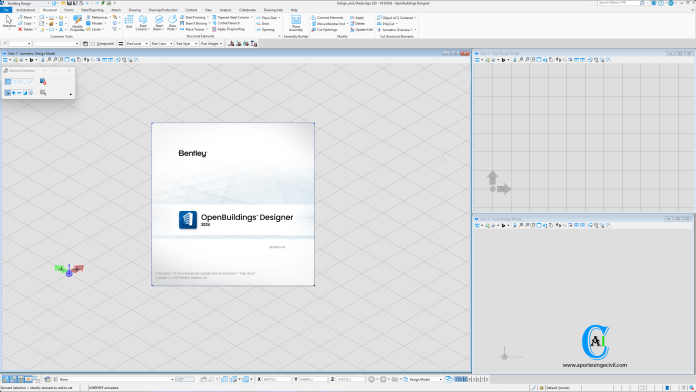Switch to the Analysis ribbon tab
The width and height of the screenshot is (696, 392).
coord(225,10)
